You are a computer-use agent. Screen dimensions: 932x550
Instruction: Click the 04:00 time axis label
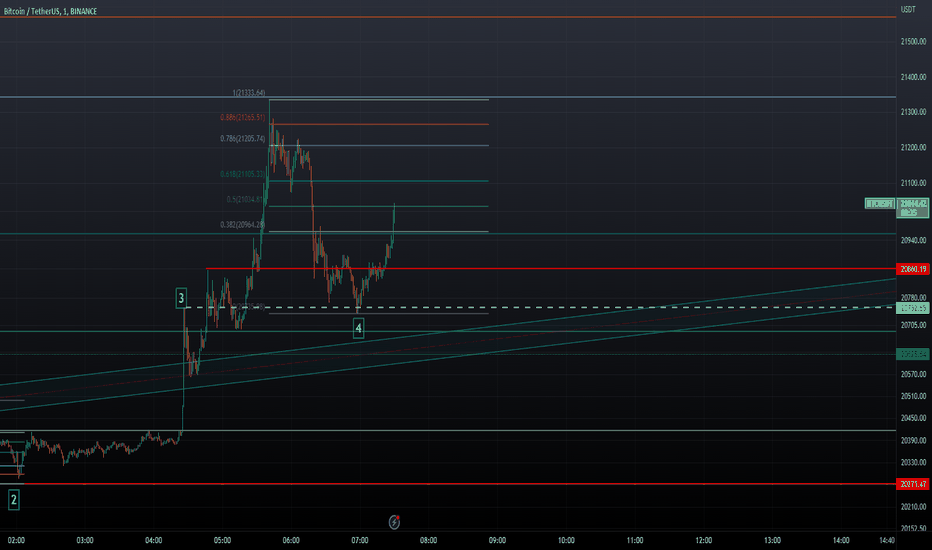pos(153,540)
